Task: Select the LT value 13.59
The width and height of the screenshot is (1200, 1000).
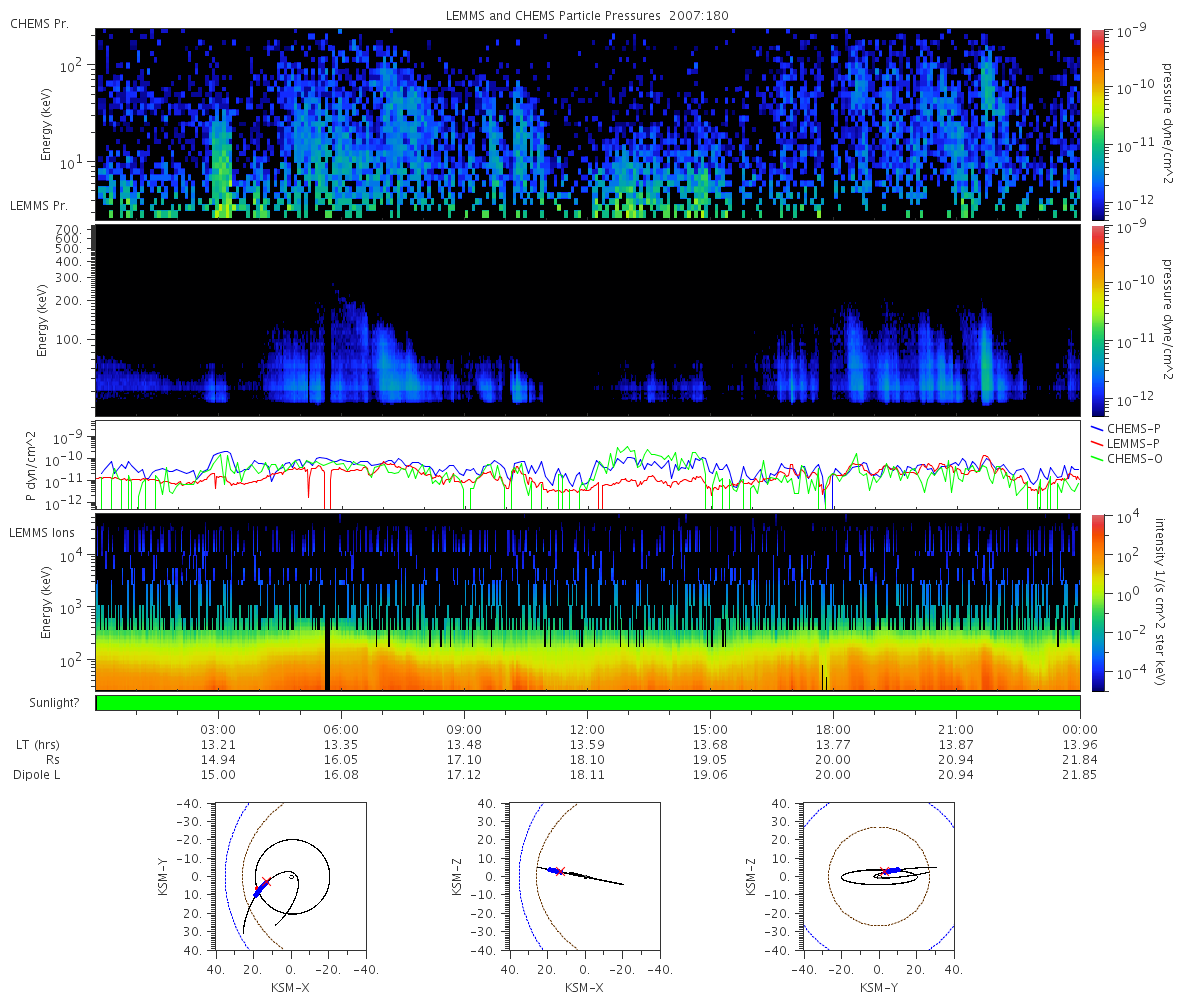Action: click(x=587, y=745)
